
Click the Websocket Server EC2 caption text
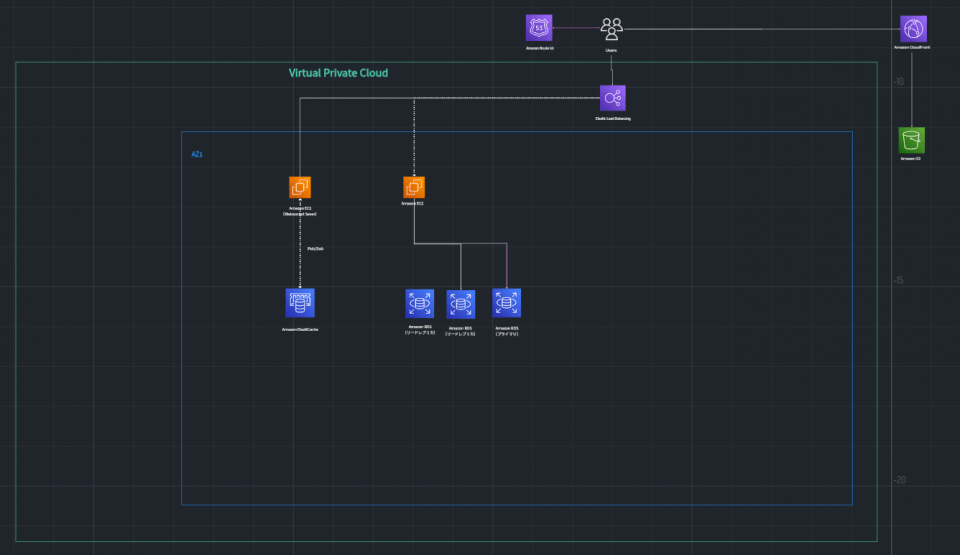click(300, 211)
